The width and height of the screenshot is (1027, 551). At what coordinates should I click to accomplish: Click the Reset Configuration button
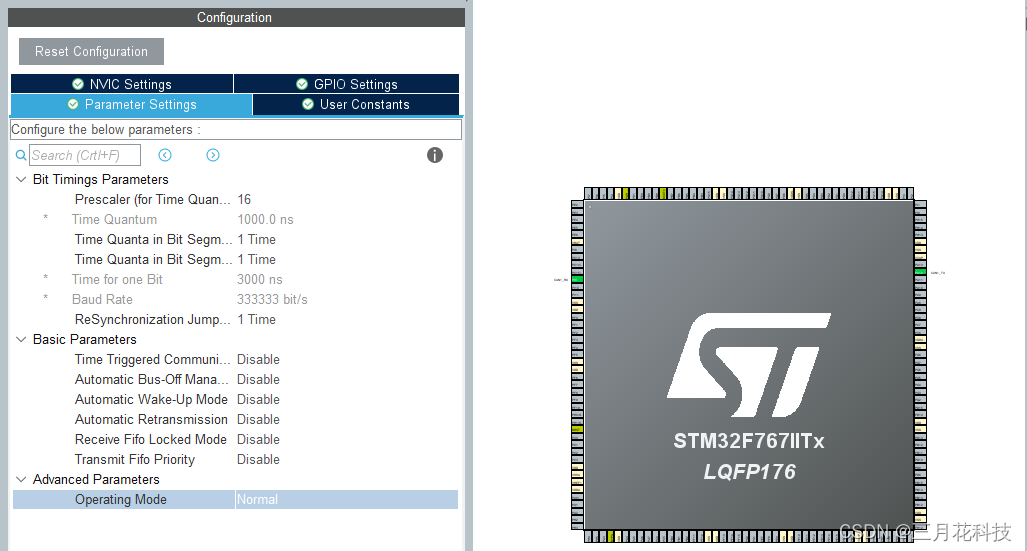point(91,52)
